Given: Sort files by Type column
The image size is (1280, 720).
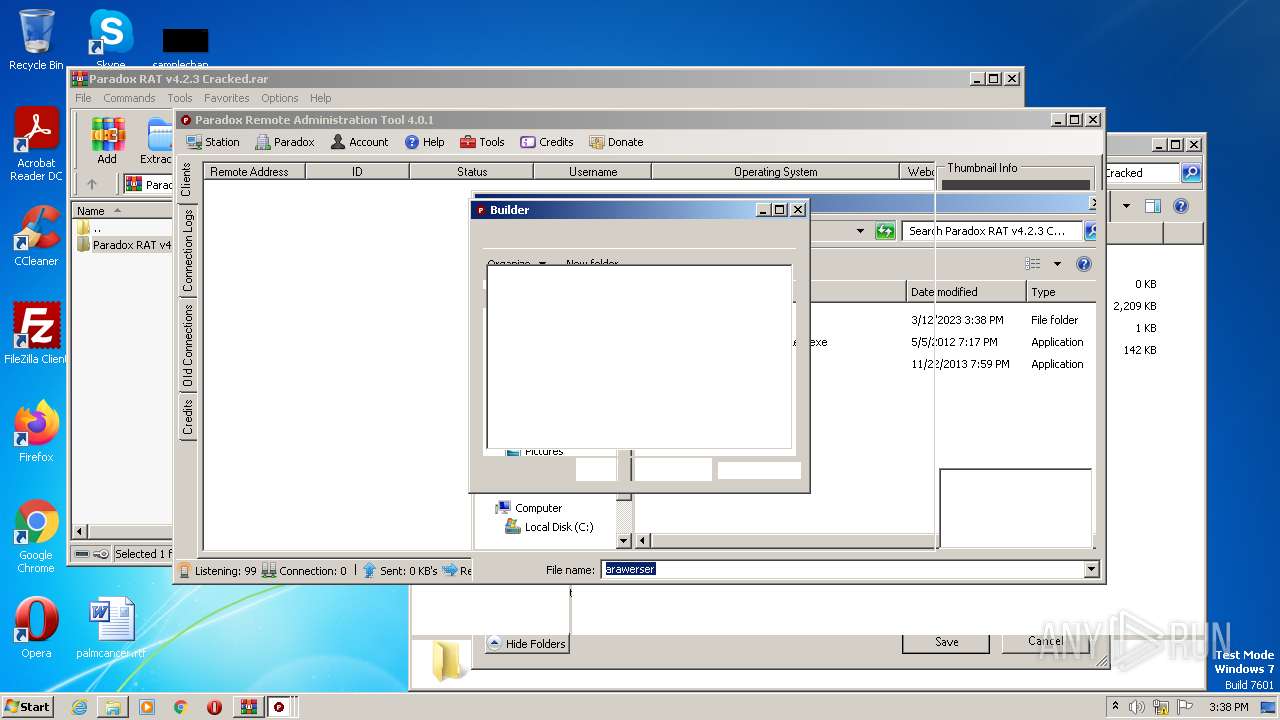Looking at the screenshot, I should (1061, 292).
